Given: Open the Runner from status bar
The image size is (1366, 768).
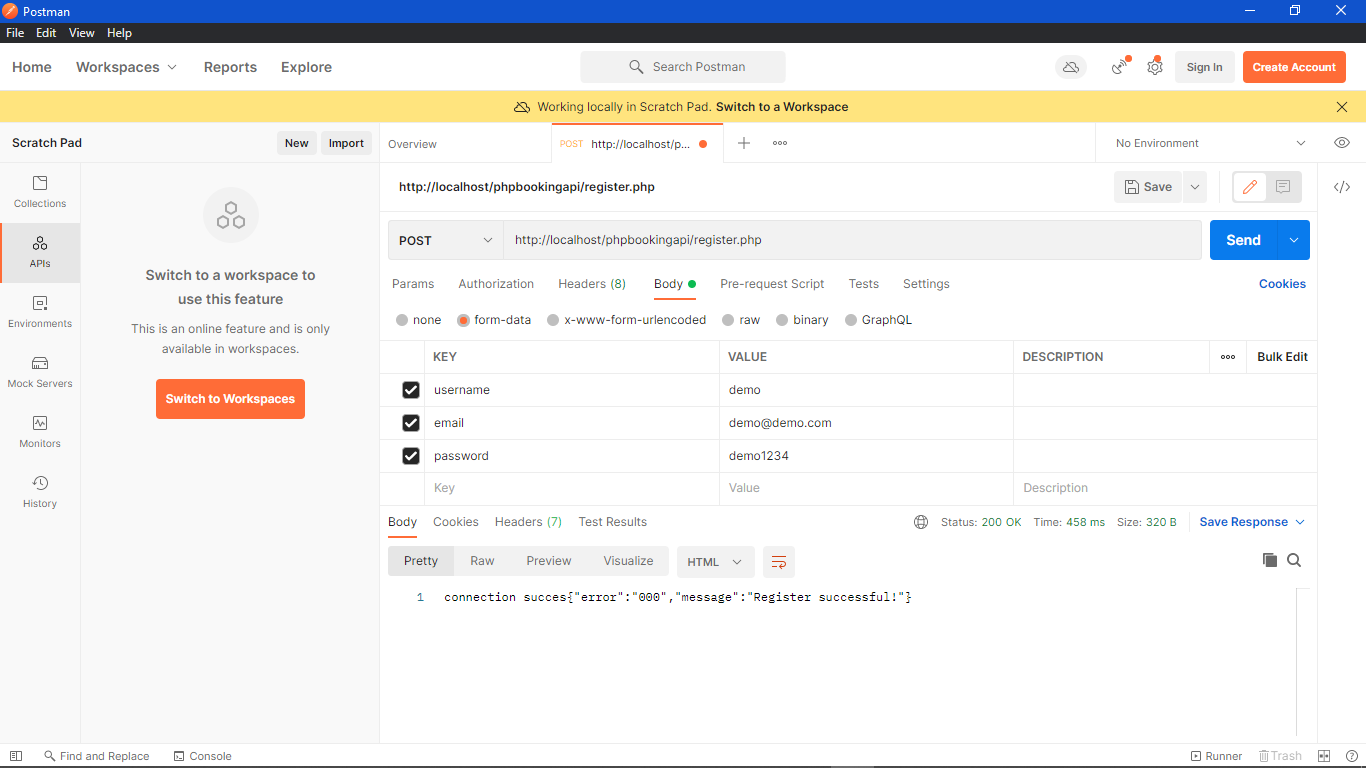Looking at the screenshot, I should [1216, 756].
